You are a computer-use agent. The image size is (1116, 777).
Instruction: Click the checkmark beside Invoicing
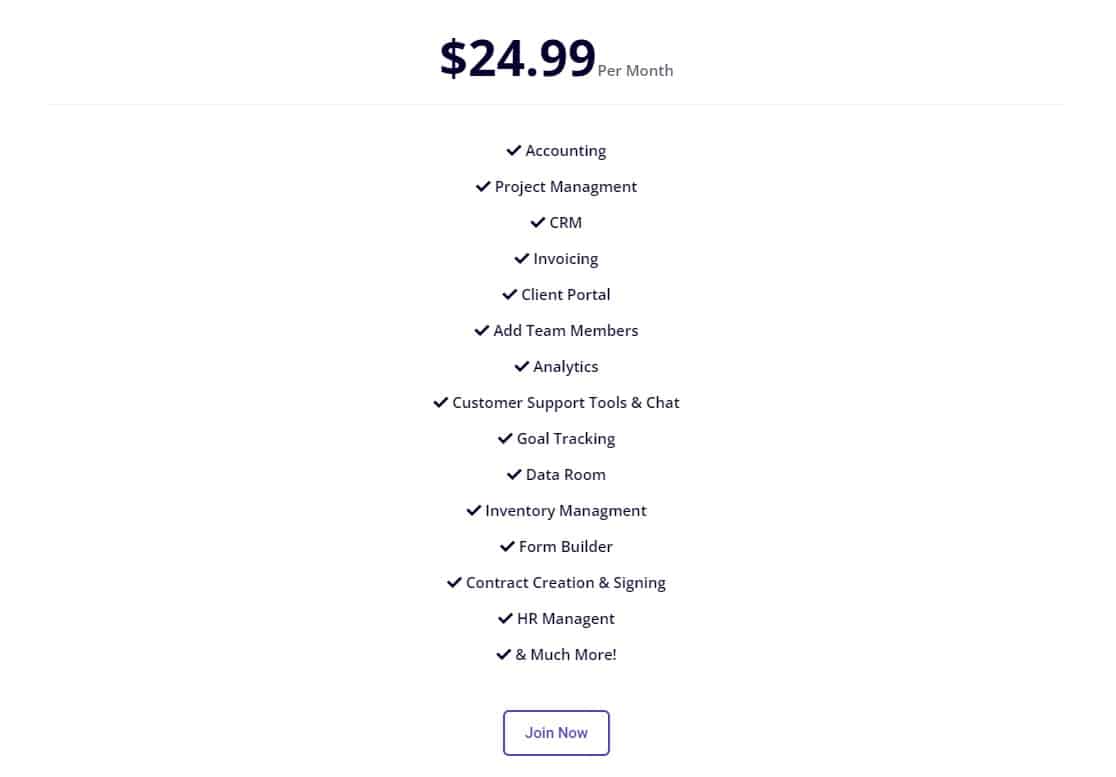(521, 258)
